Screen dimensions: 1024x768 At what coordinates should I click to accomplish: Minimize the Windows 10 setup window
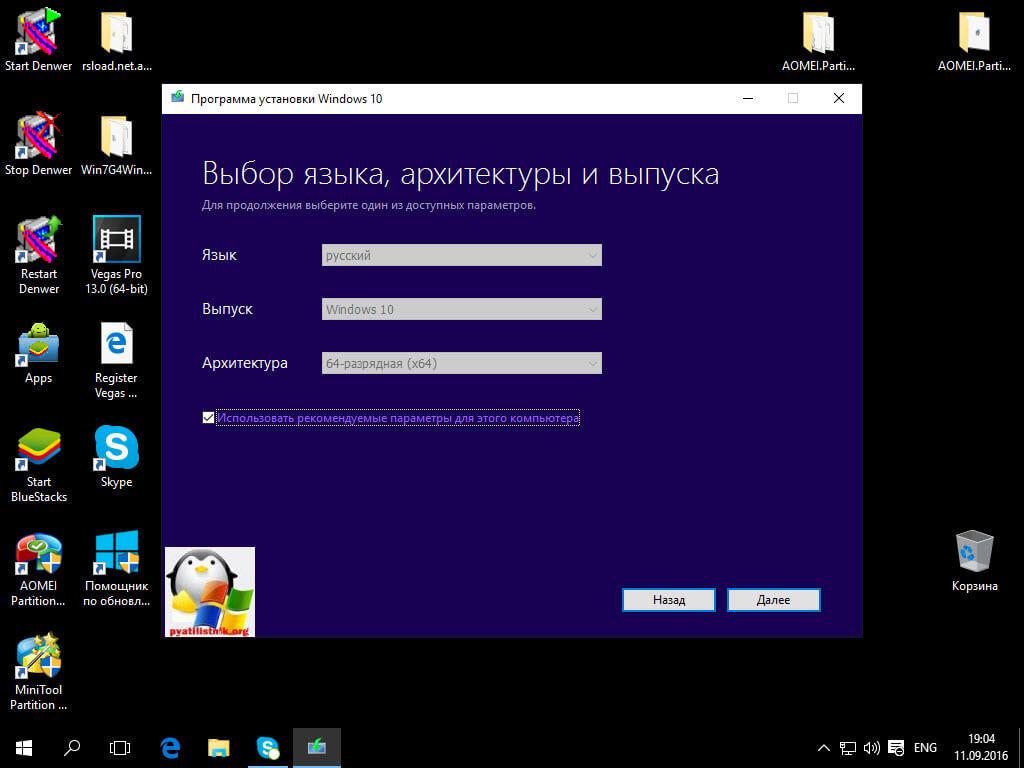tap(748, 99)
